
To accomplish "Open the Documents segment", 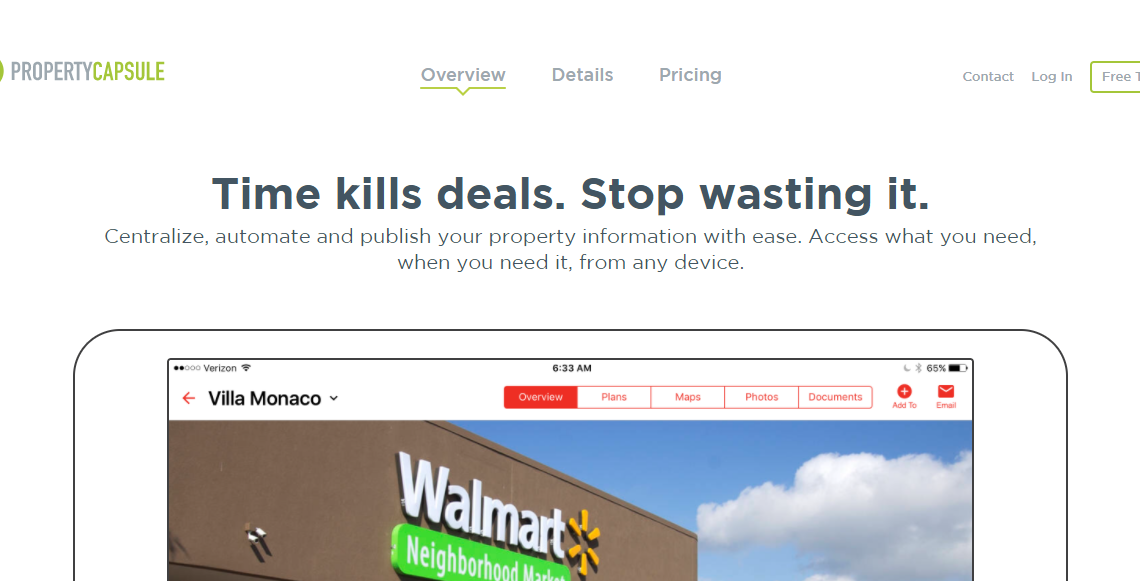I will tap(835, 397).
